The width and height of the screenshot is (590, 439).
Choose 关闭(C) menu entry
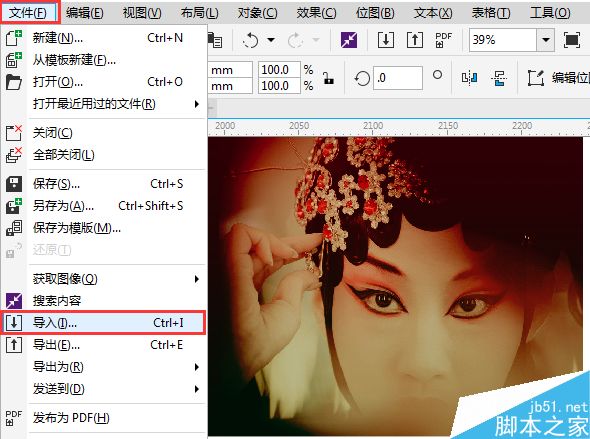(x=104, y=133)
